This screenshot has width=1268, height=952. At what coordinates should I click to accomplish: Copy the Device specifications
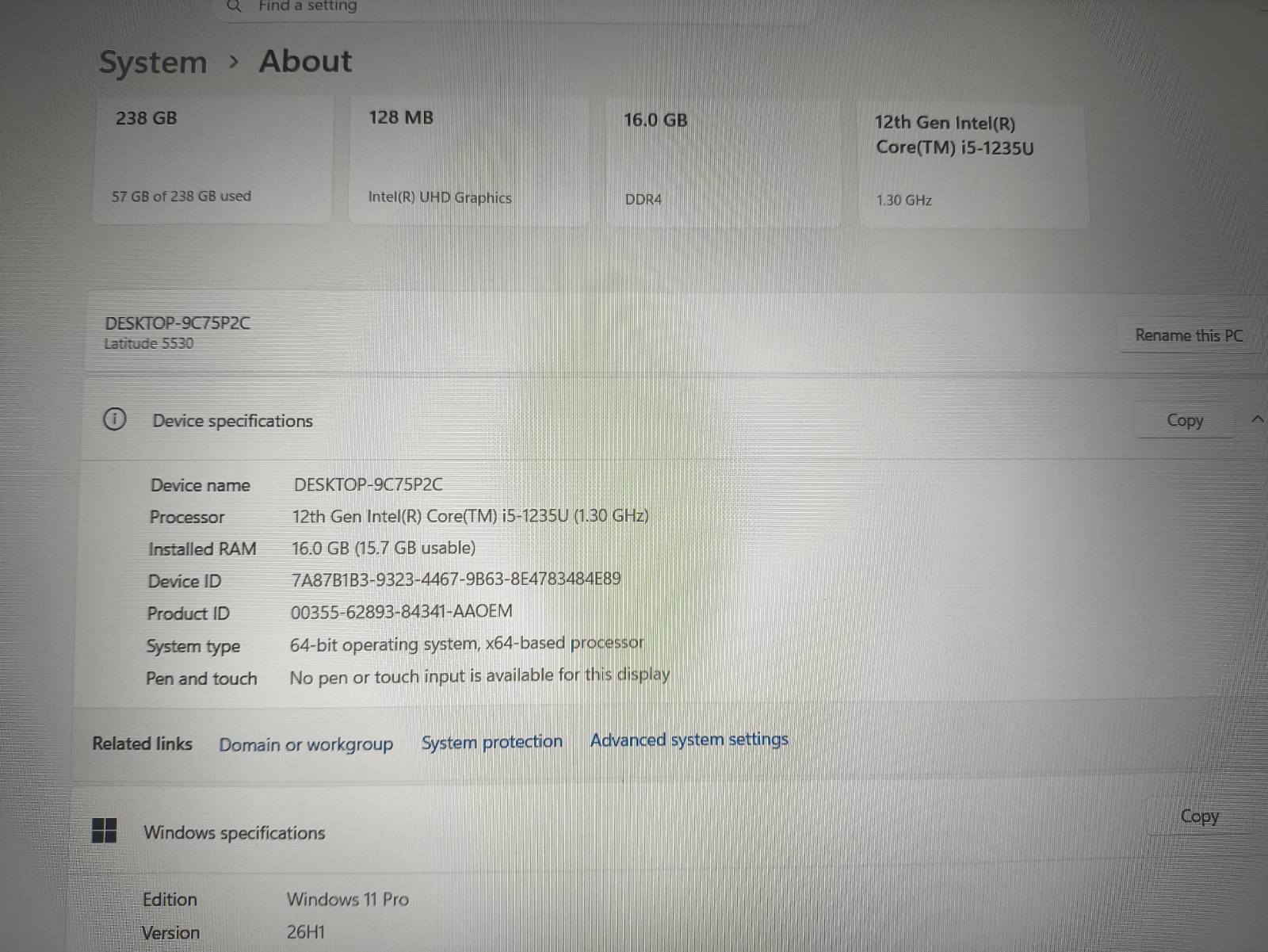(x=1185, y=420)
